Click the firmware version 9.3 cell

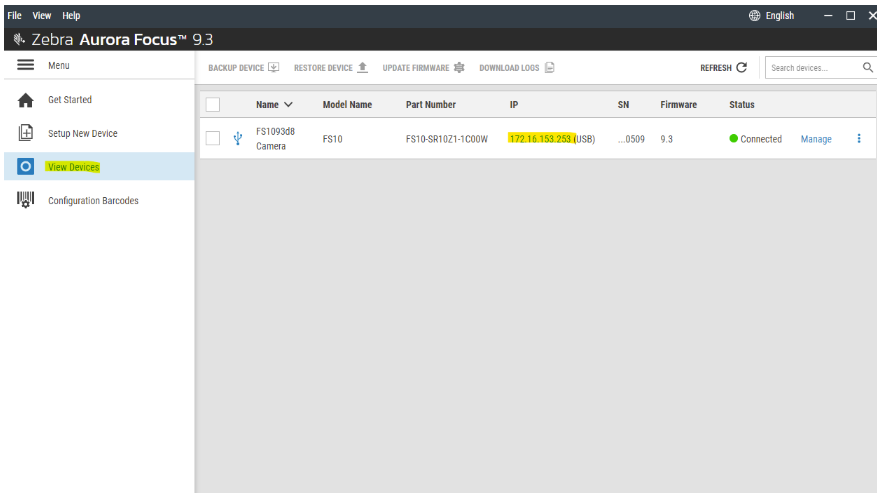click(x=666, y=139)
